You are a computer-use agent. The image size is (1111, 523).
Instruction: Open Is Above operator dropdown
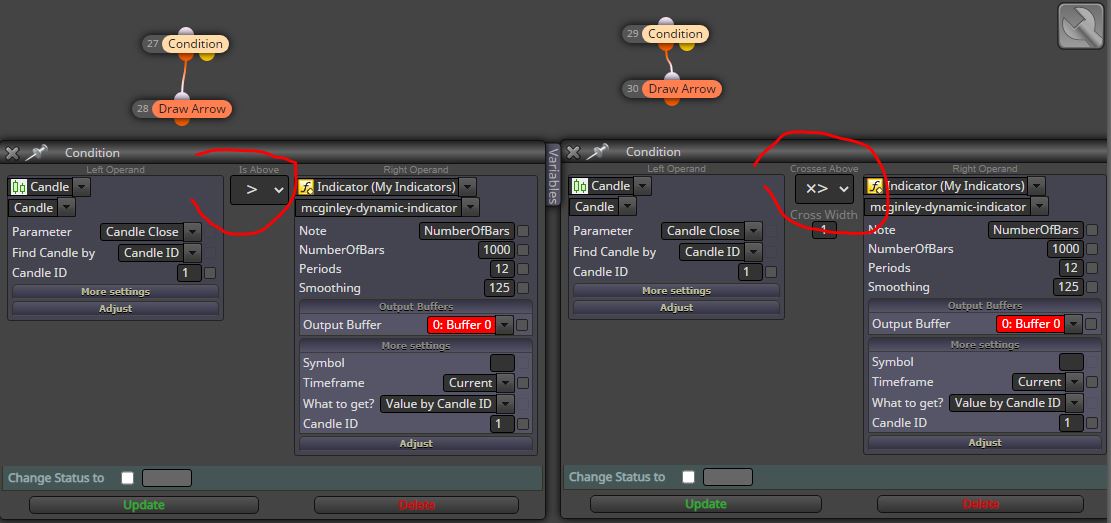[259, 190]
